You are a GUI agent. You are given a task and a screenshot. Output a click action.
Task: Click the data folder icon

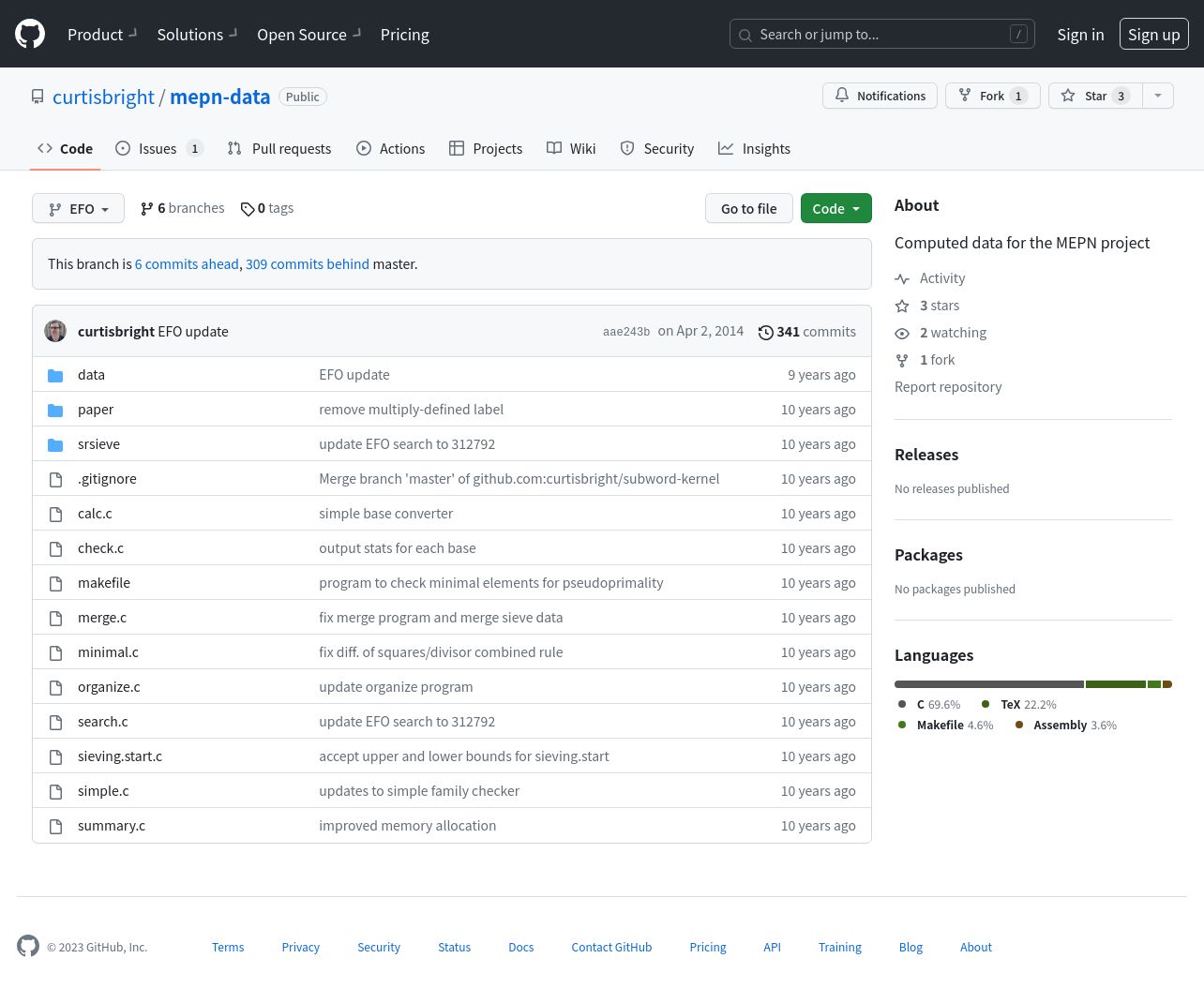tap(55, 375)
